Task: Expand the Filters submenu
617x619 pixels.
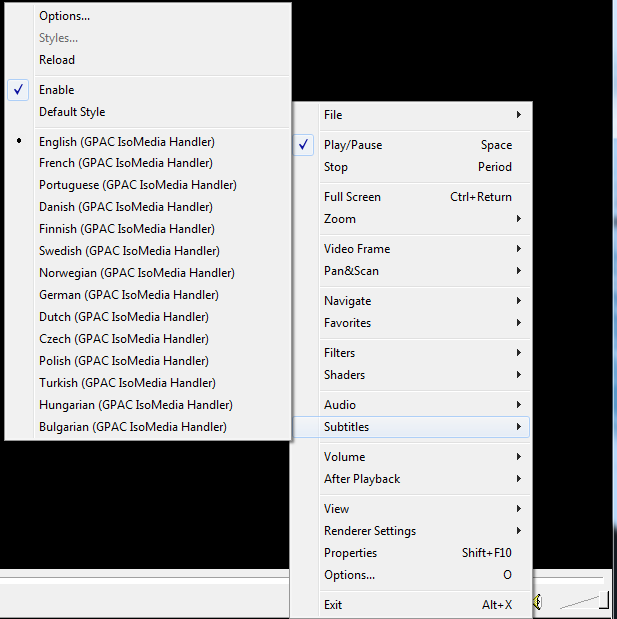Action: tap(411, 353)
